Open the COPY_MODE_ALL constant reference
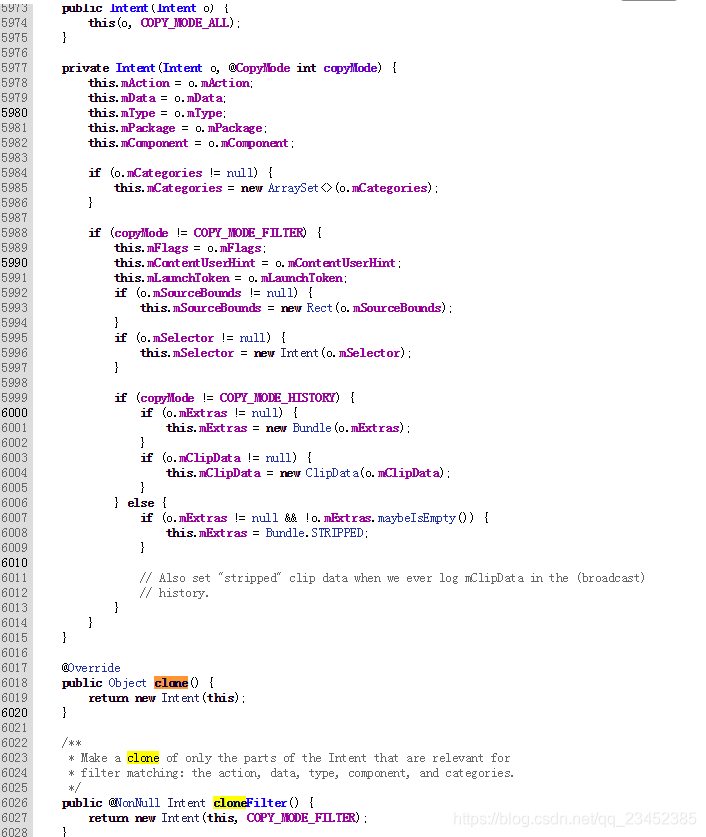 pos(185,23)
